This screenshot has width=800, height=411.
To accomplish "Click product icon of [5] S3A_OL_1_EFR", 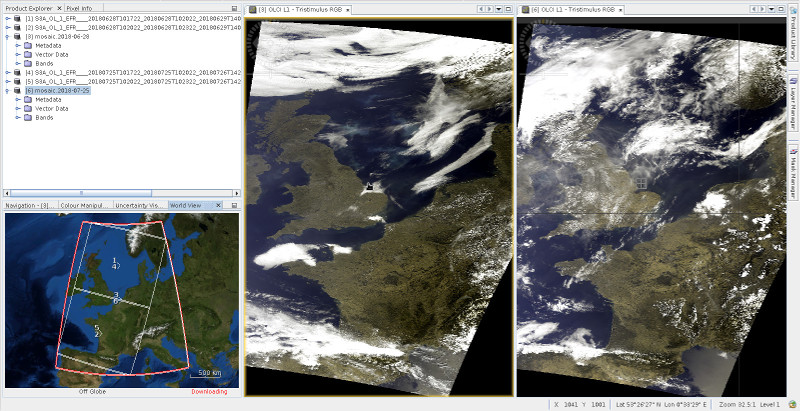I will click(x=17, y=82).
